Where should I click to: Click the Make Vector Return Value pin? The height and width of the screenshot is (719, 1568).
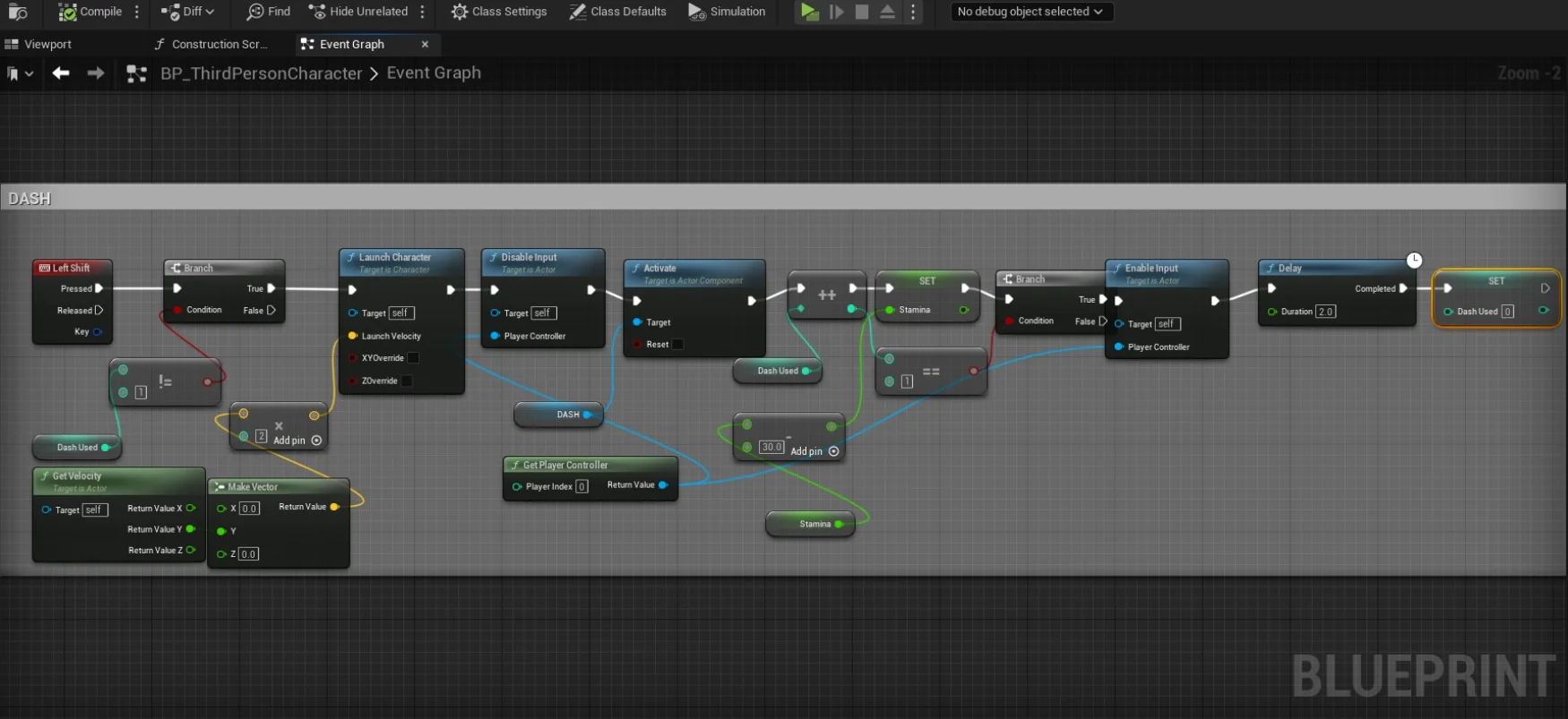pyautogui.click(x=334, y=507)
